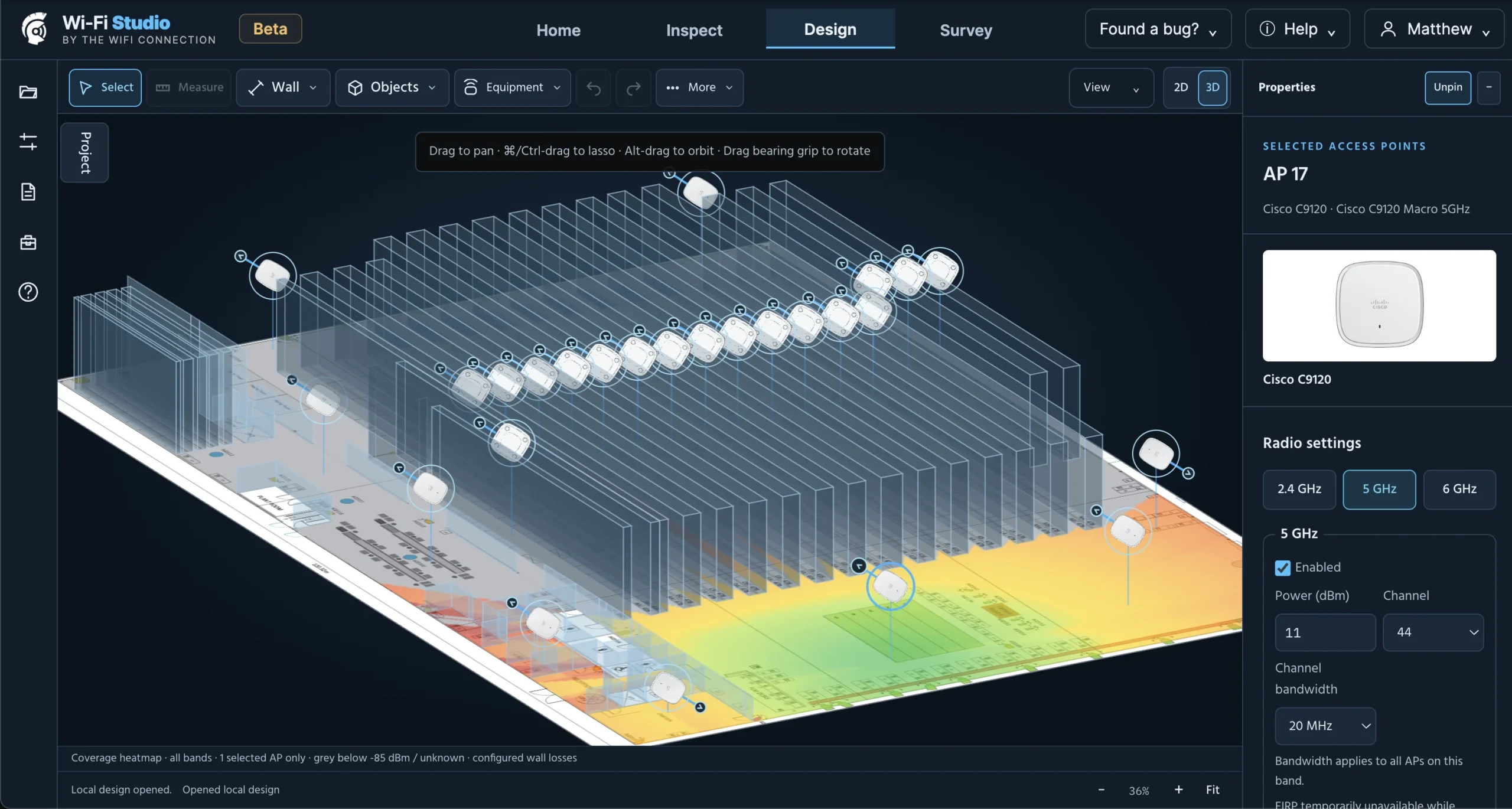Activate the Measure ruler tool
1512x809 pixels.
point(189,87)
